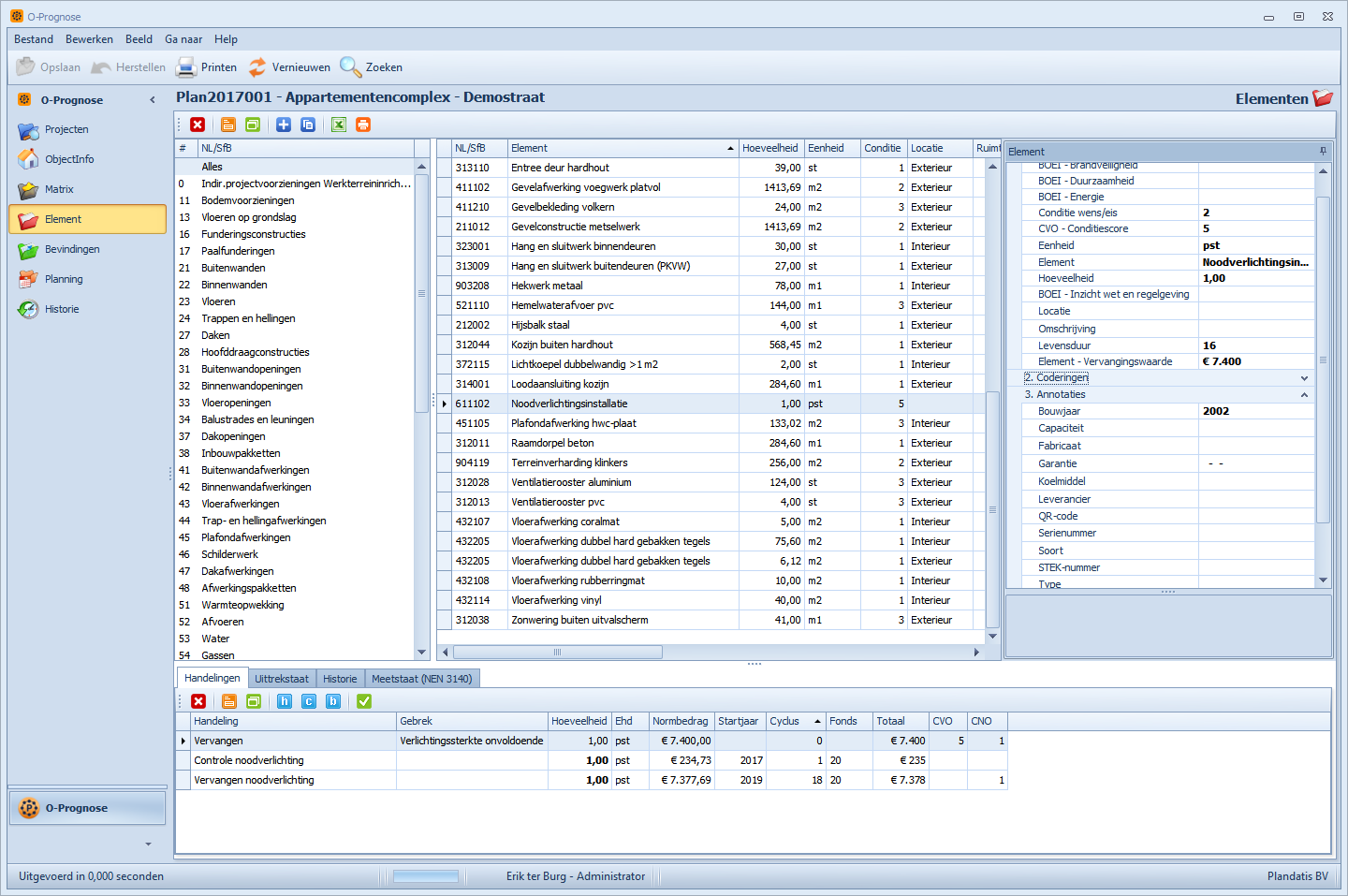This screenshot has width=1348, height=896.
Task: Open Projecten in the sidebar
Action: point(87,129)
